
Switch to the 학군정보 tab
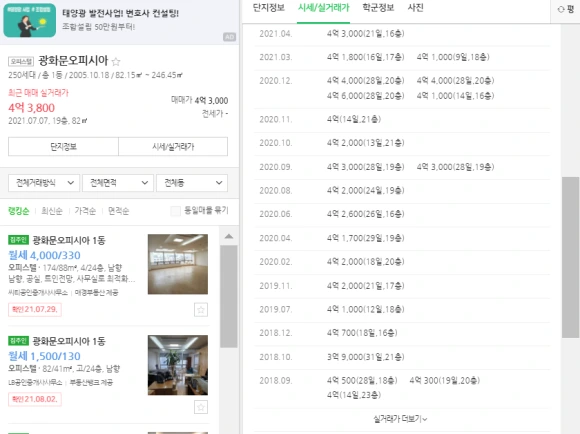click(x=378, y=8)
